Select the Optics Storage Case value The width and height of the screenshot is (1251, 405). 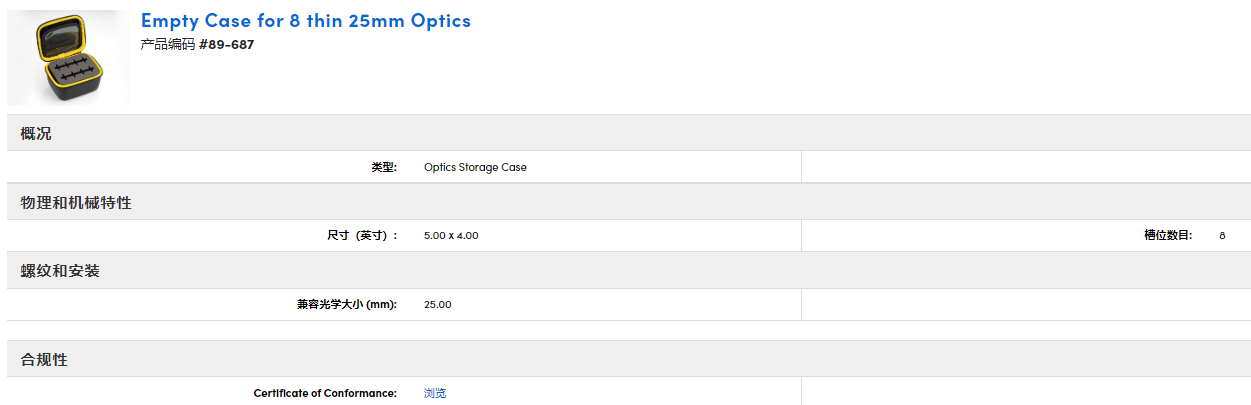click(x=475, y=167)
